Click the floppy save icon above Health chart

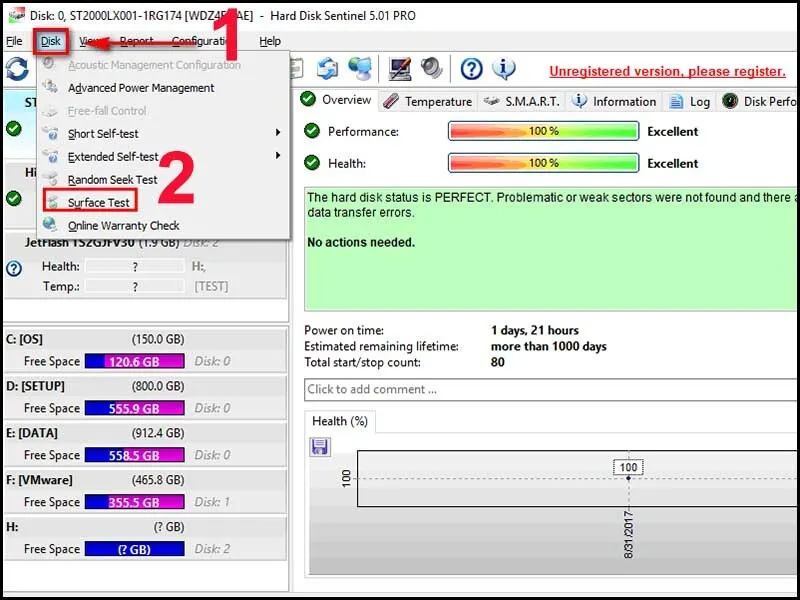point(320,447)
